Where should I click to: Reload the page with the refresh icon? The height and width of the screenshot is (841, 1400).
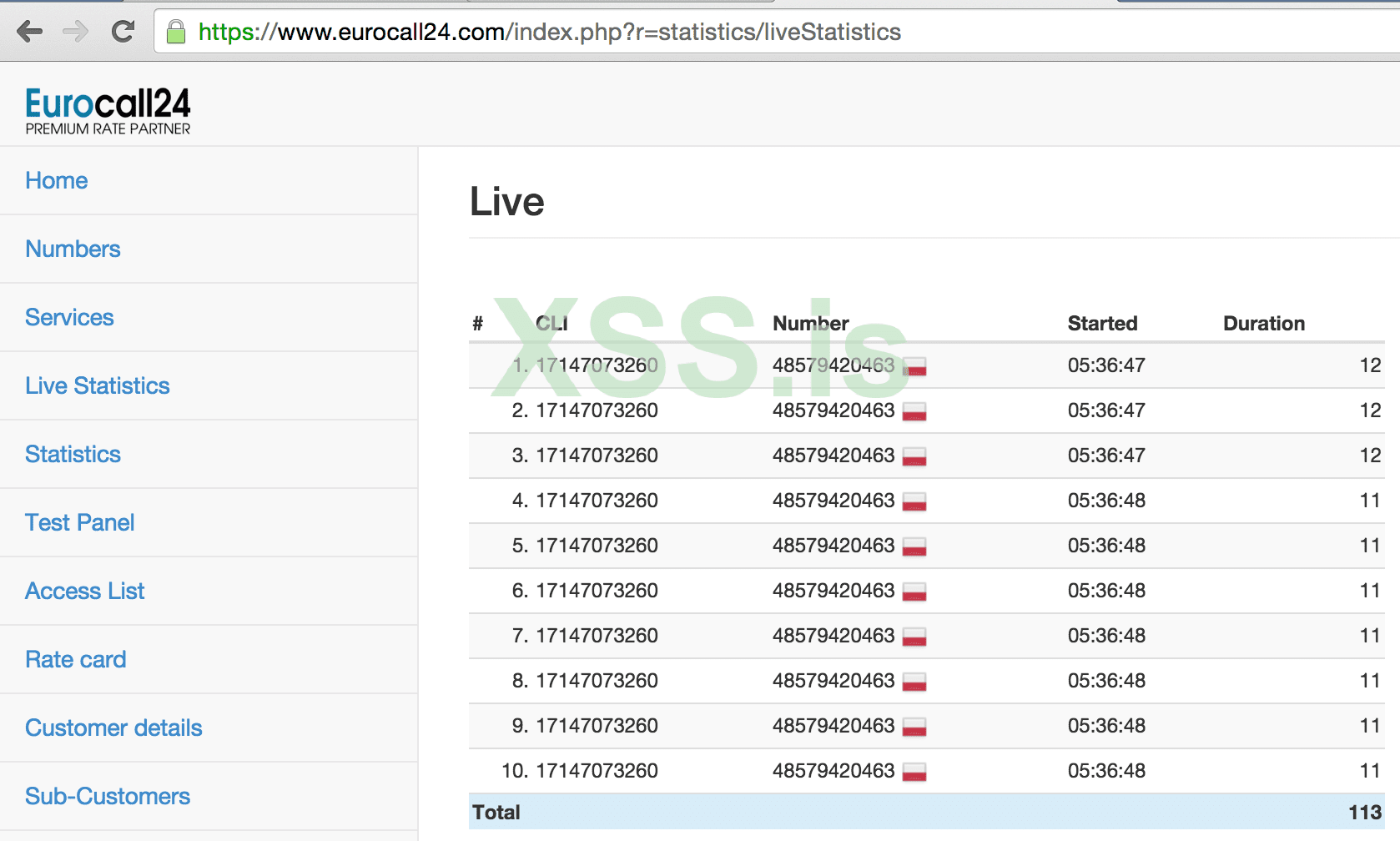tap(123, 32)
